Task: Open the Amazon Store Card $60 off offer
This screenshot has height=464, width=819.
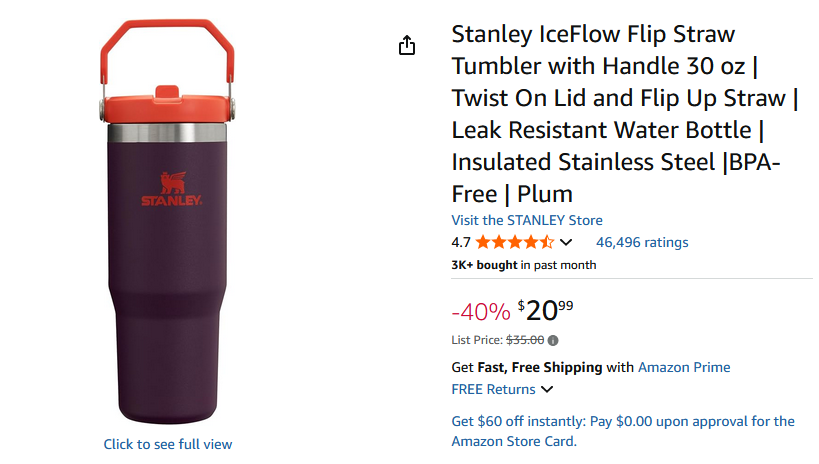Action: point(623,431)
